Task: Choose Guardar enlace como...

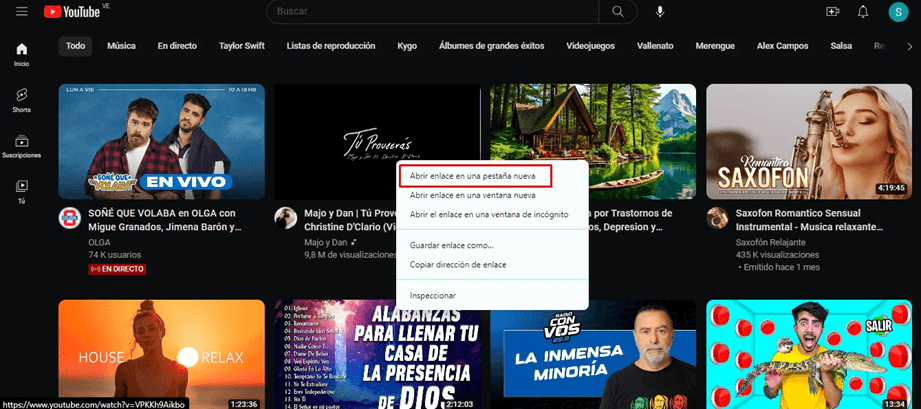Action: point(492,245)
